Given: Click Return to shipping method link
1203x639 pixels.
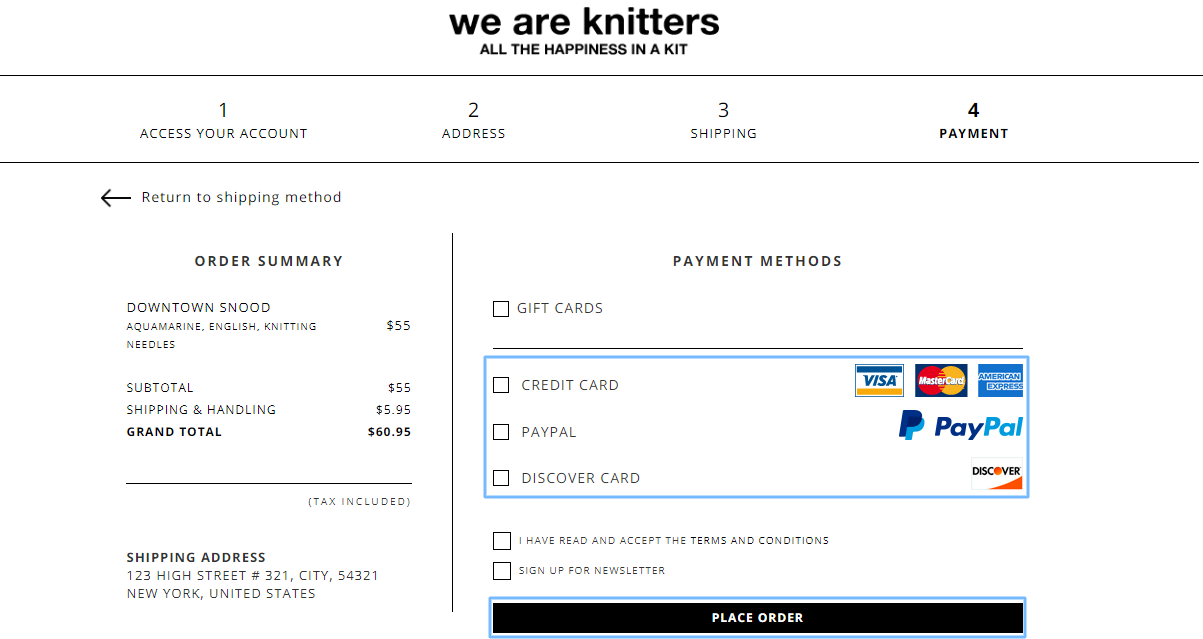Looking at the screenshot, I should pyautogui.click(x=241, y=198).
